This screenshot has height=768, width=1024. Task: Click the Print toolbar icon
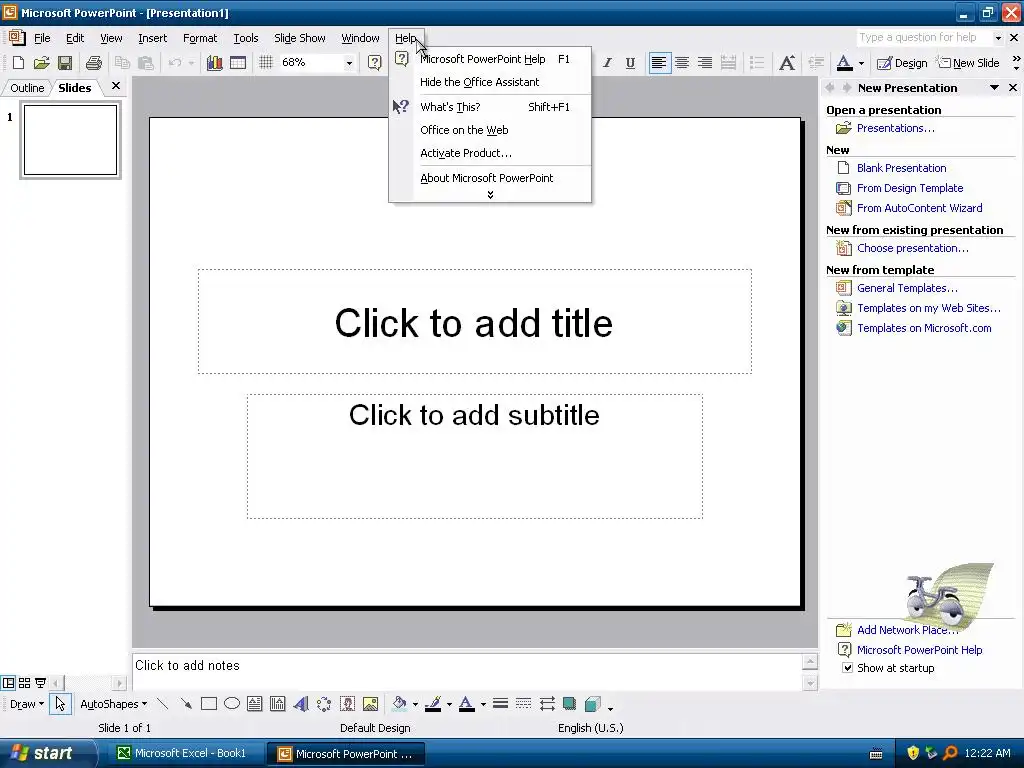click(x=94, y=63)
